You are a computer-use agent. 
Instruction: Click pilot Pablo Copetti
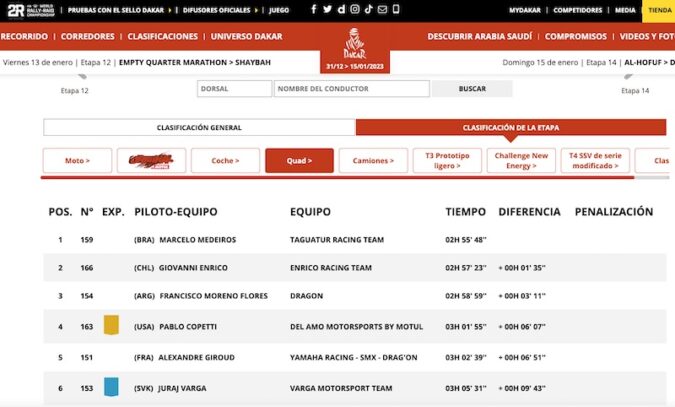click(x=188, y=327)
